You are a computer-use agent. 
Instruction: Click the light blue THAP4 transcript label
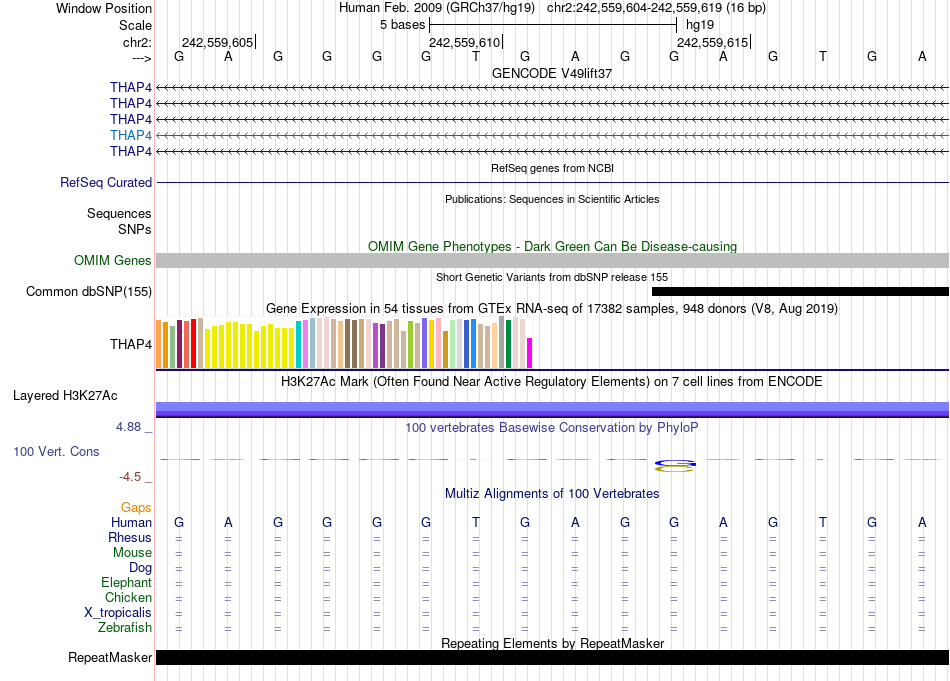pyautogui.click(x=131, y=135)
